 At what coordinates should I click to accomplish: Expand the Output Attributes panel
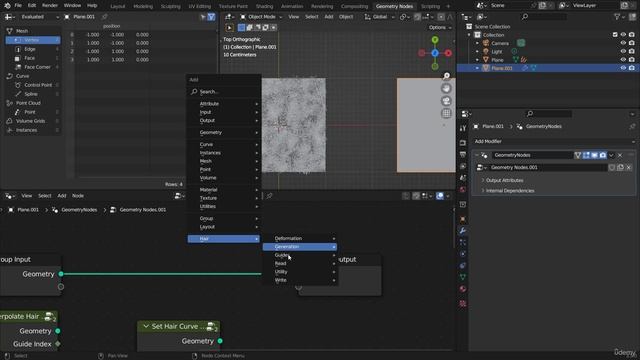pos(504,180)
